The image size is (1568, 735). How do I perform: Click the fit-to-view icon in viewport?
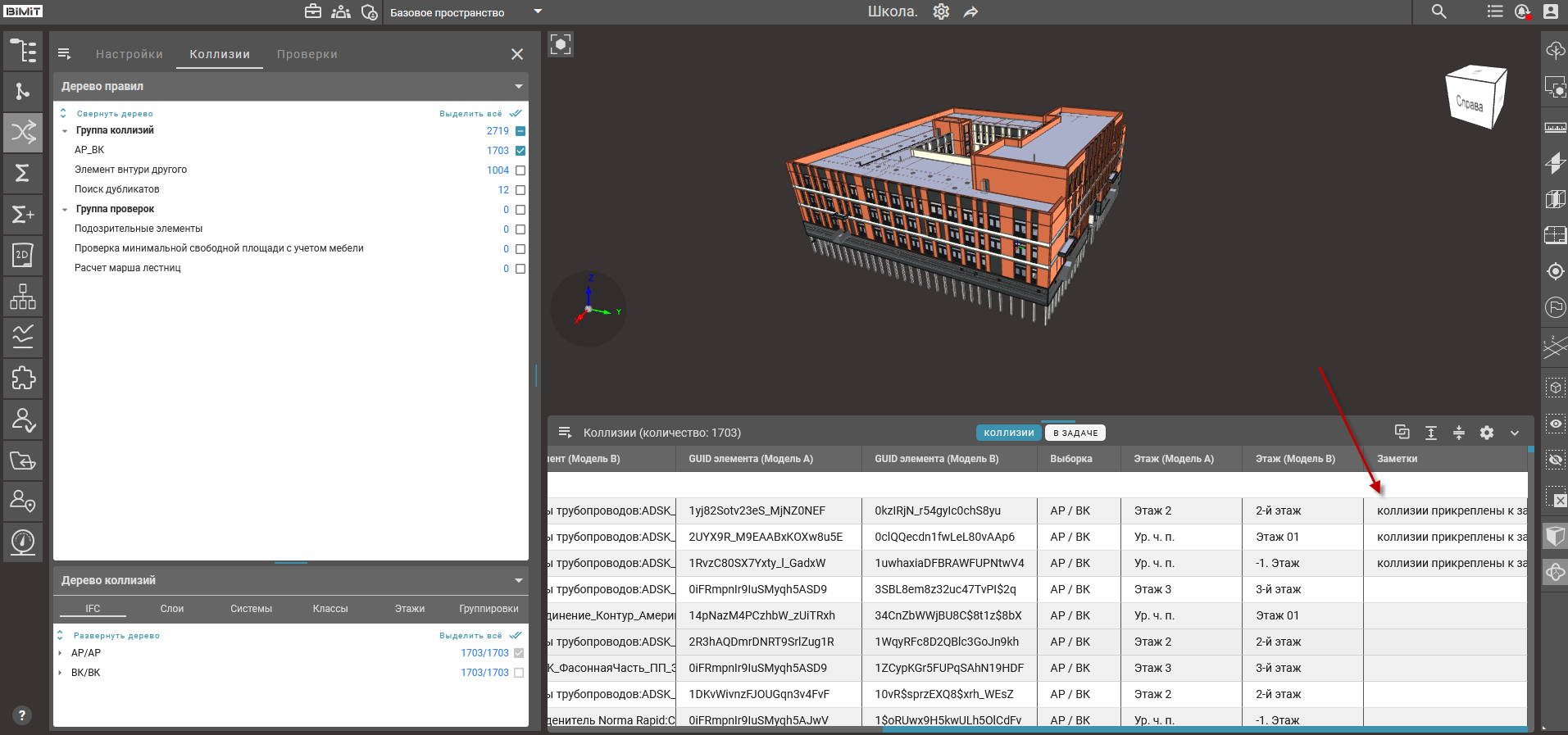[561, 44]
